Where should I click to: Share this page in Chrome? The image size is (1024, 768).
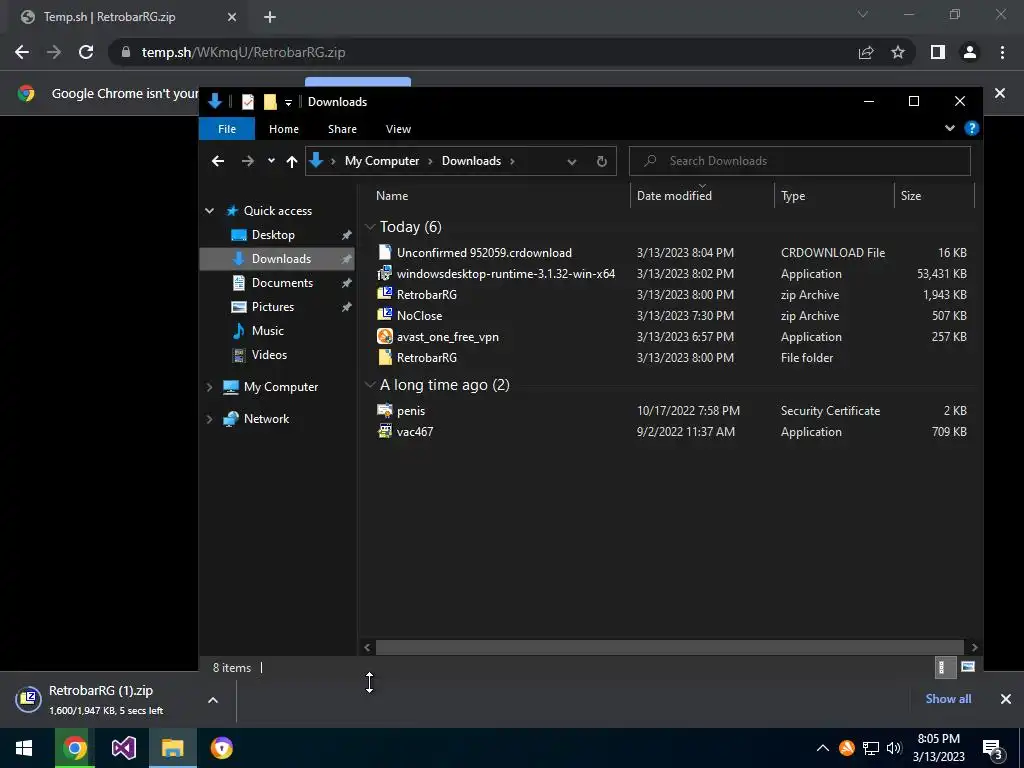pyautogui.click(x=866, y=52)
